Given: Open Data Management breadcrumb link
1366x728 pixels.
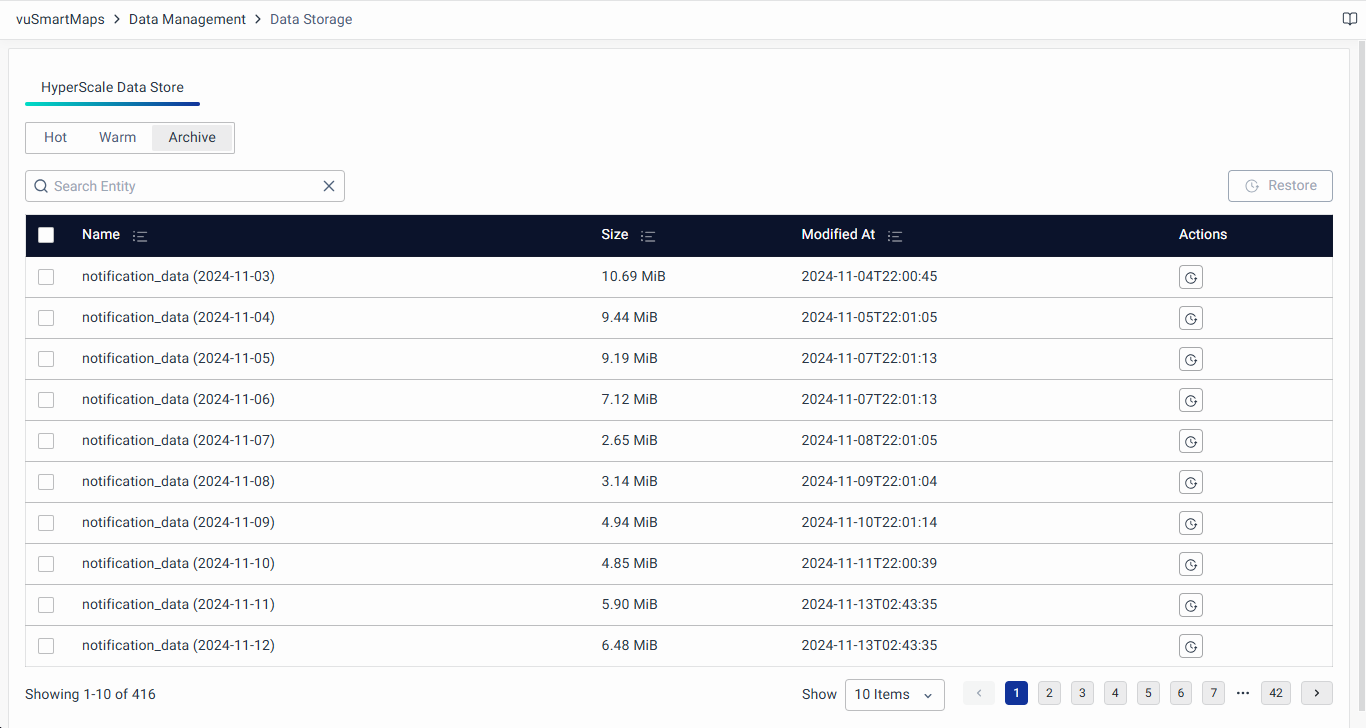Looking at the screenshot, I should tap(187, 19).
